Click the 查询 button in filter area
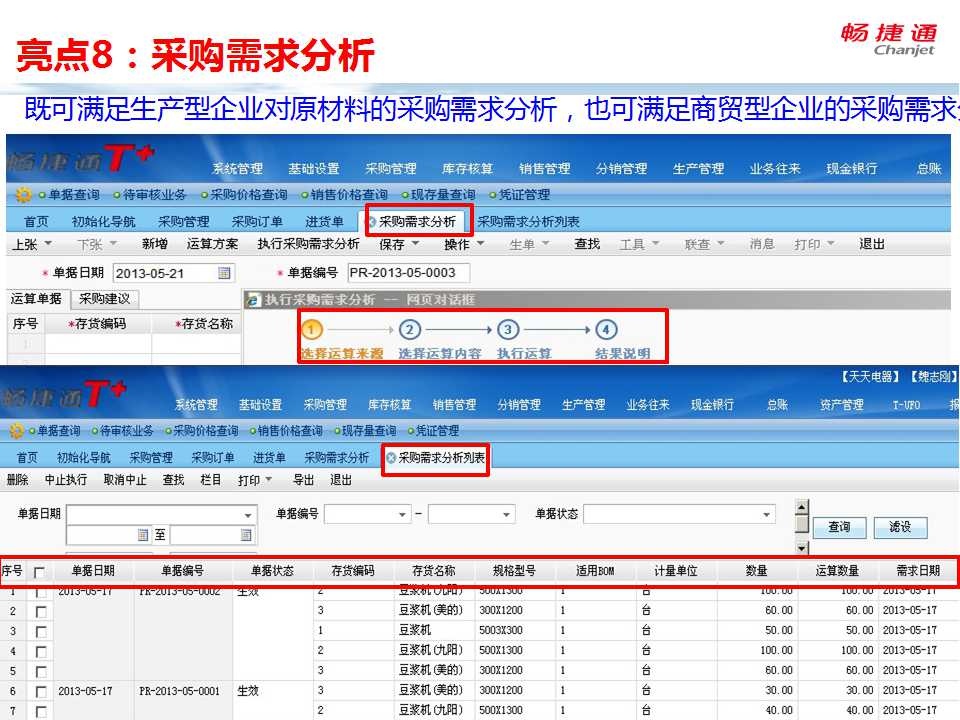This screenshot has height=720, width=960. coord(838,527)
